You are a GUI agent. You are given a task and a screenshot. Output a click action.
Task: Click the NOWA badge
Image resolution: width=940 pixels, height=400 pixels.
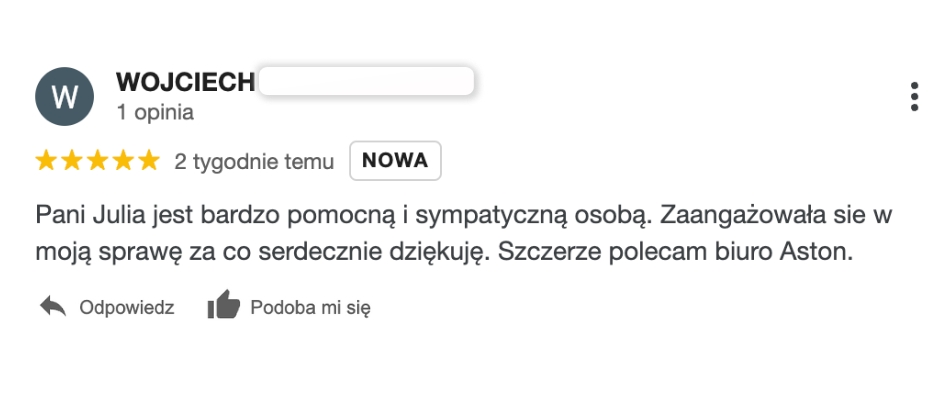tap(395, 161)
